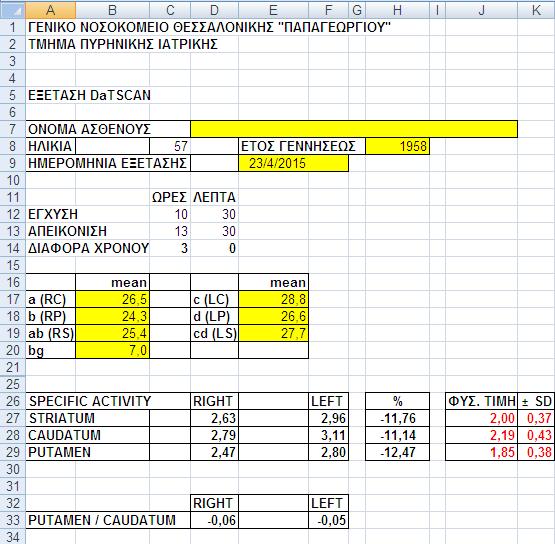Screen dimensions: 555x544
Task: Click the percent value -11,76
Action: point(397,418)
